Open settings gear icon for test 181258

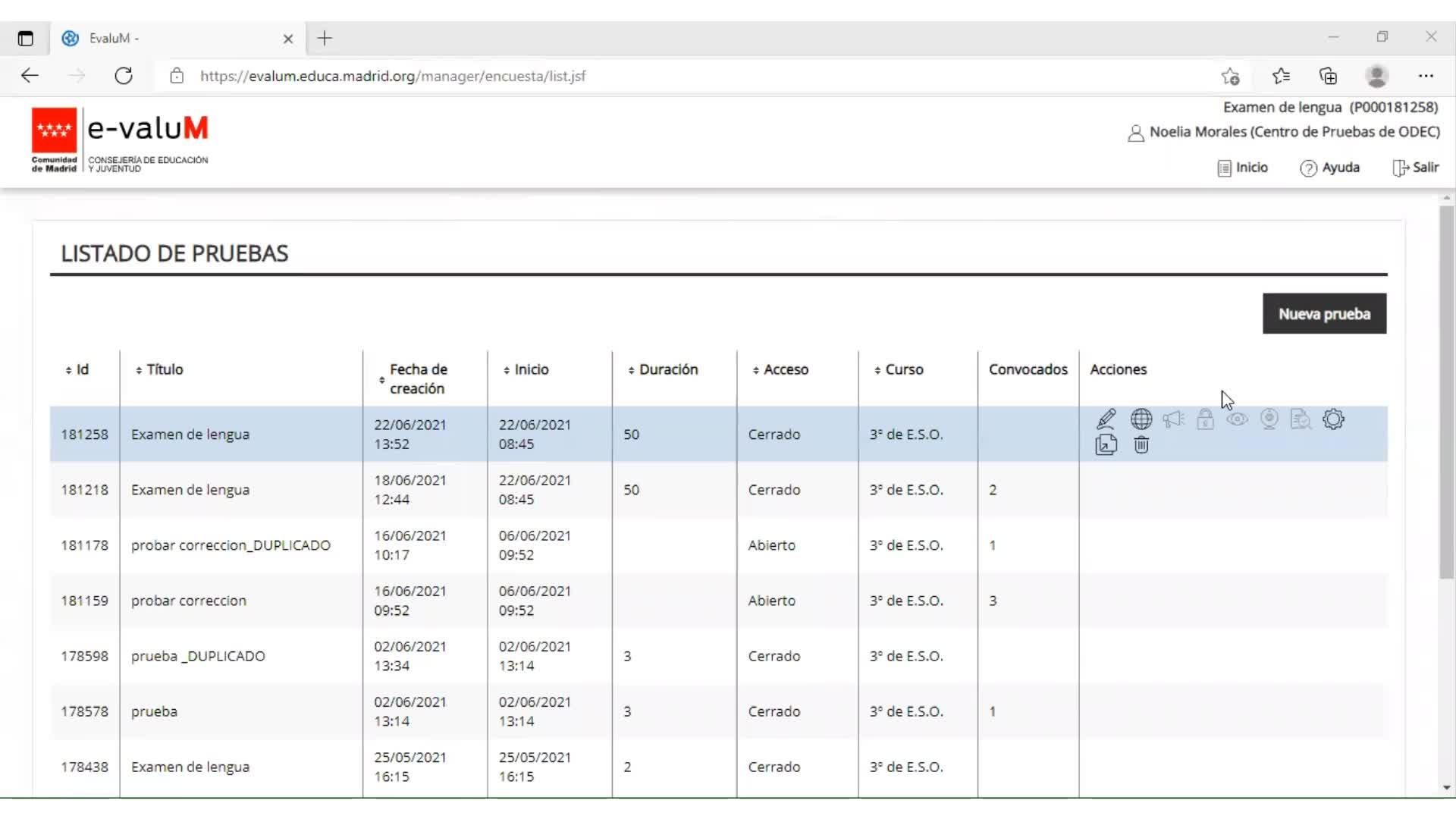click(x=1333, y=419)
